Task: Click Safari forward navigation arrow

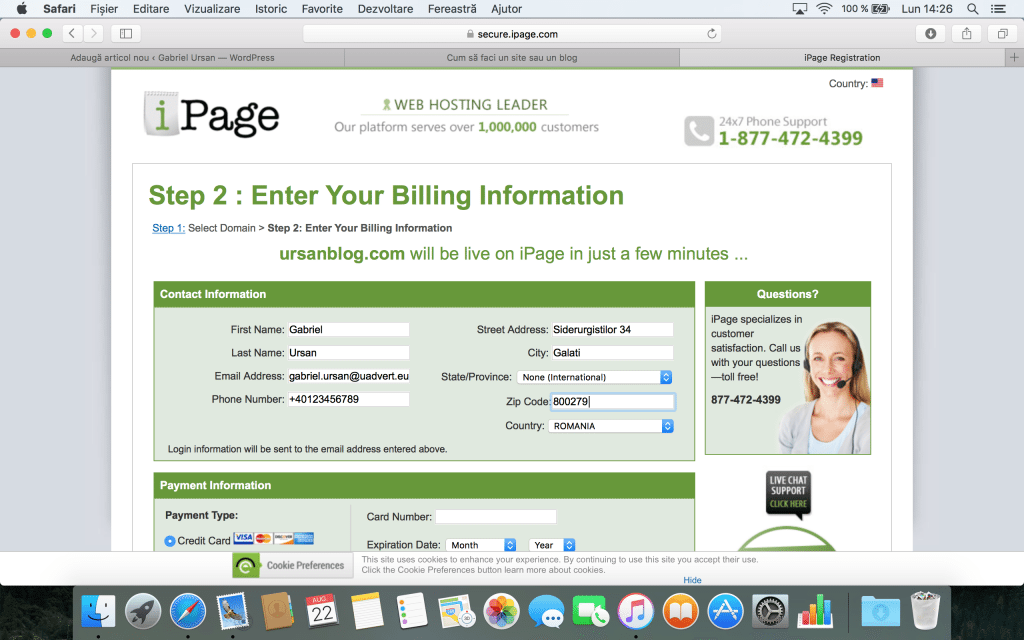Action: [x=93, y=33]
